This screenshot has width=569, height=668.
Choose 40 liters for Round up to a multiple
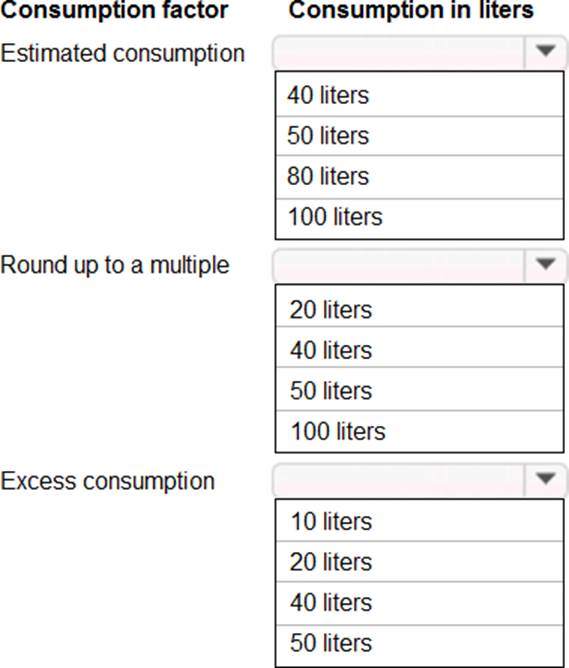point(420,349)
